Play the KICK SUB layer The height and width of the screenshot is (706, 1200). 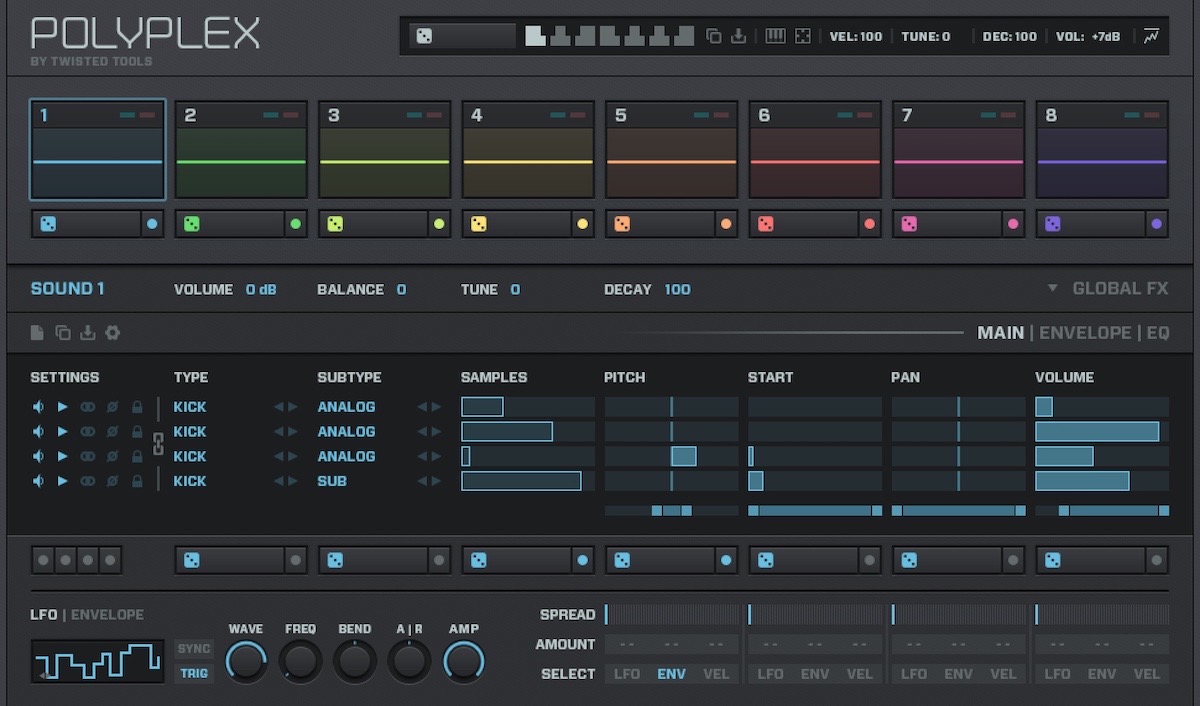62,481
